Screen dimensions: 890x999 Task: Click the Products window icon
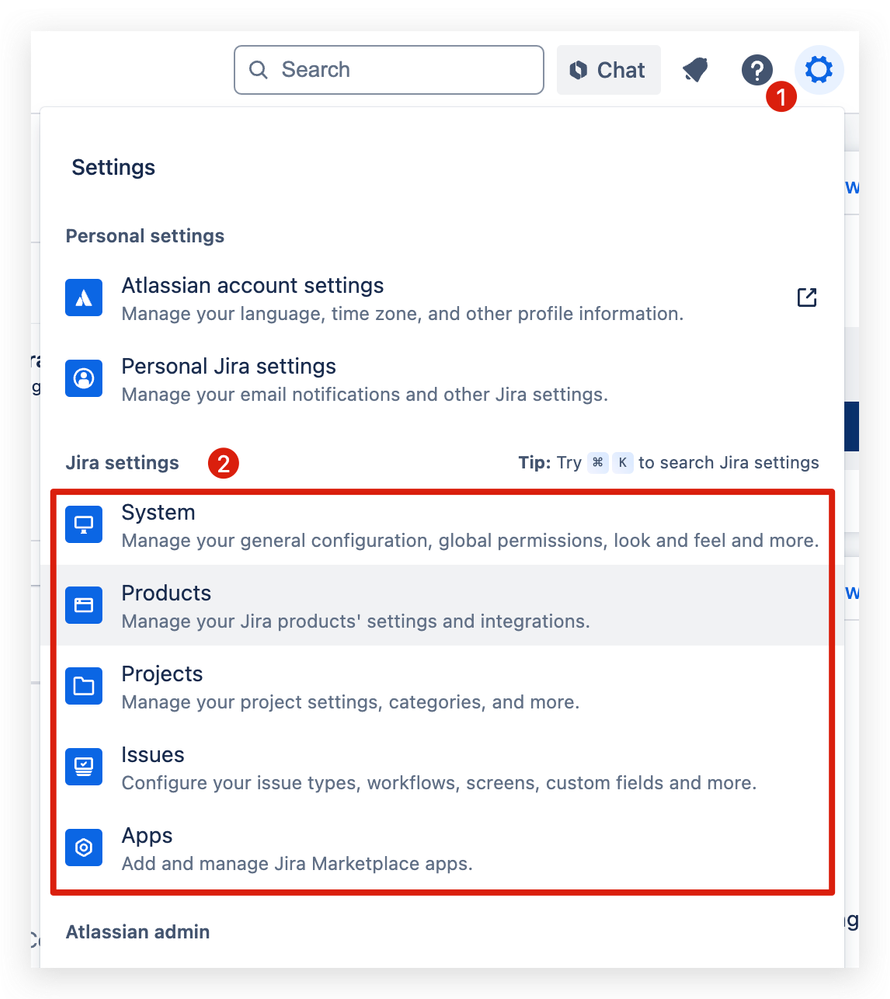click(x=83, y=605)
